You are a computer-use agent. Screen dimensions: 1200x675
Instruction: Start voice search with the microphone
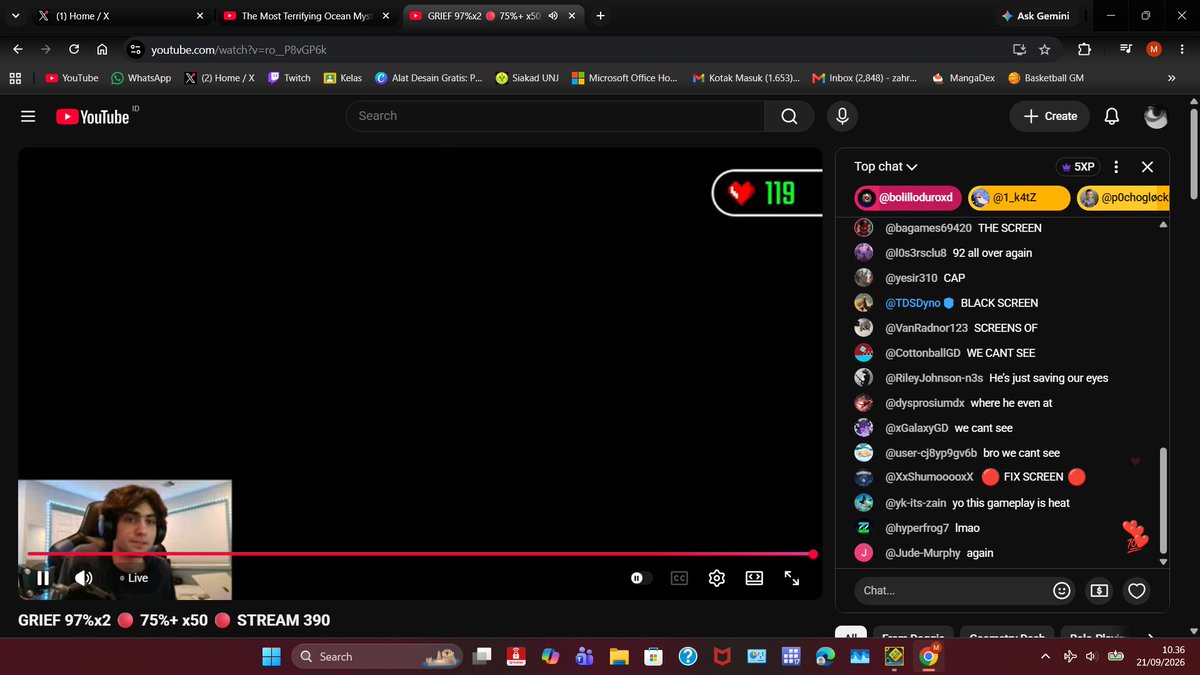842,116
